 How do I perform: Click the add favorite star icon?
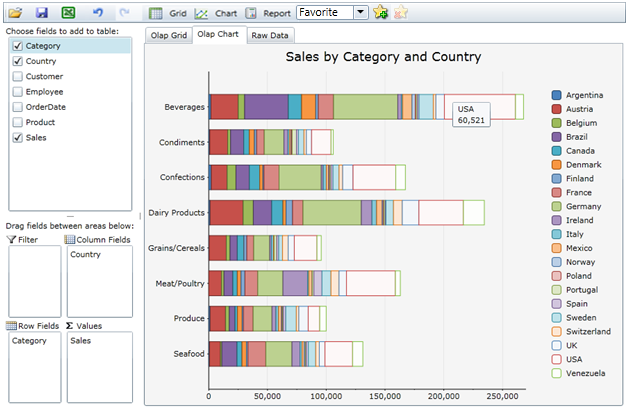point(380,13)
